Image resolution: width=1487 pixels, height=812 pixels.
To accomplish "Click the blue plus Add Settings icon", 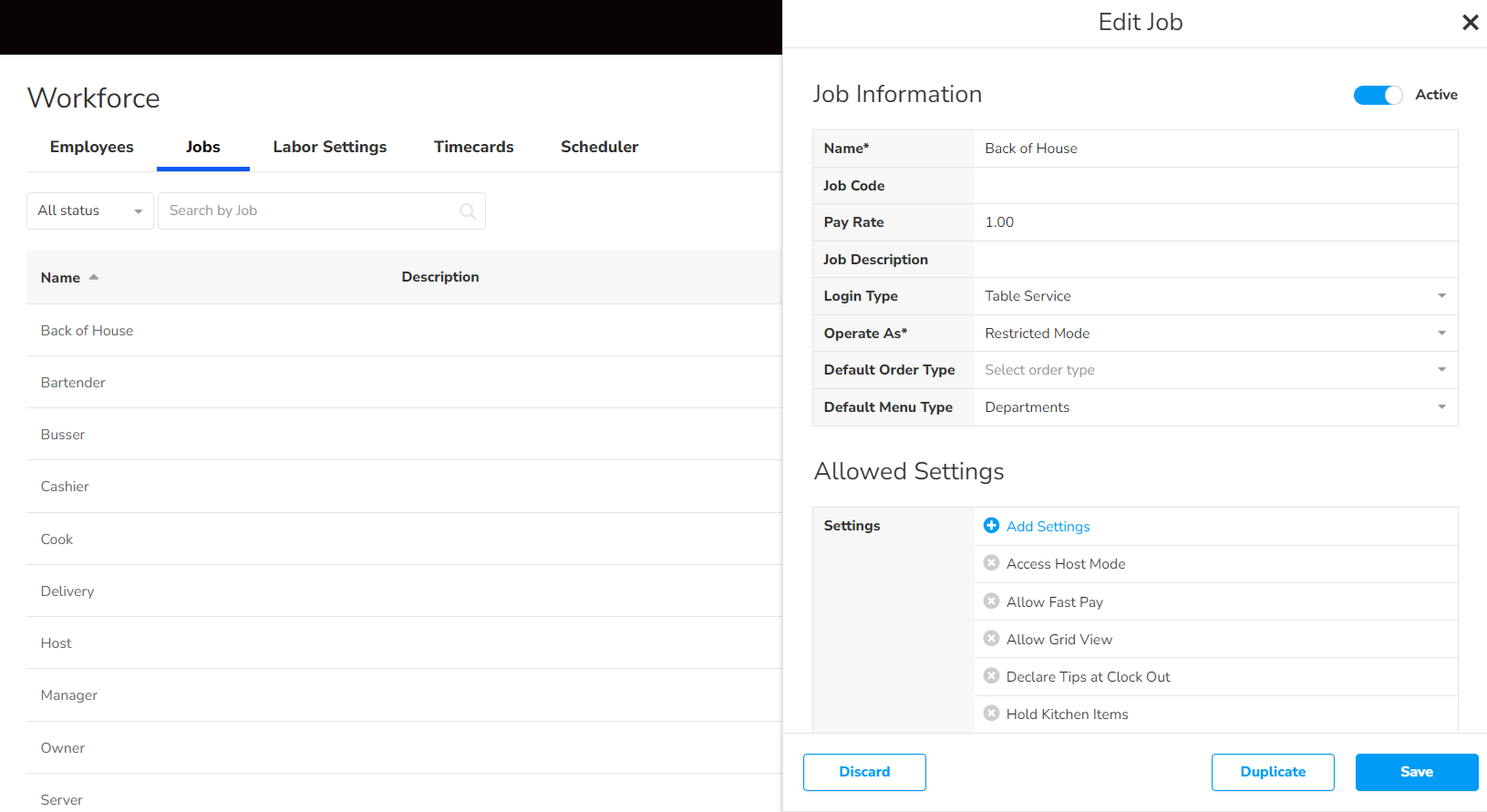I will coord(991,526).
